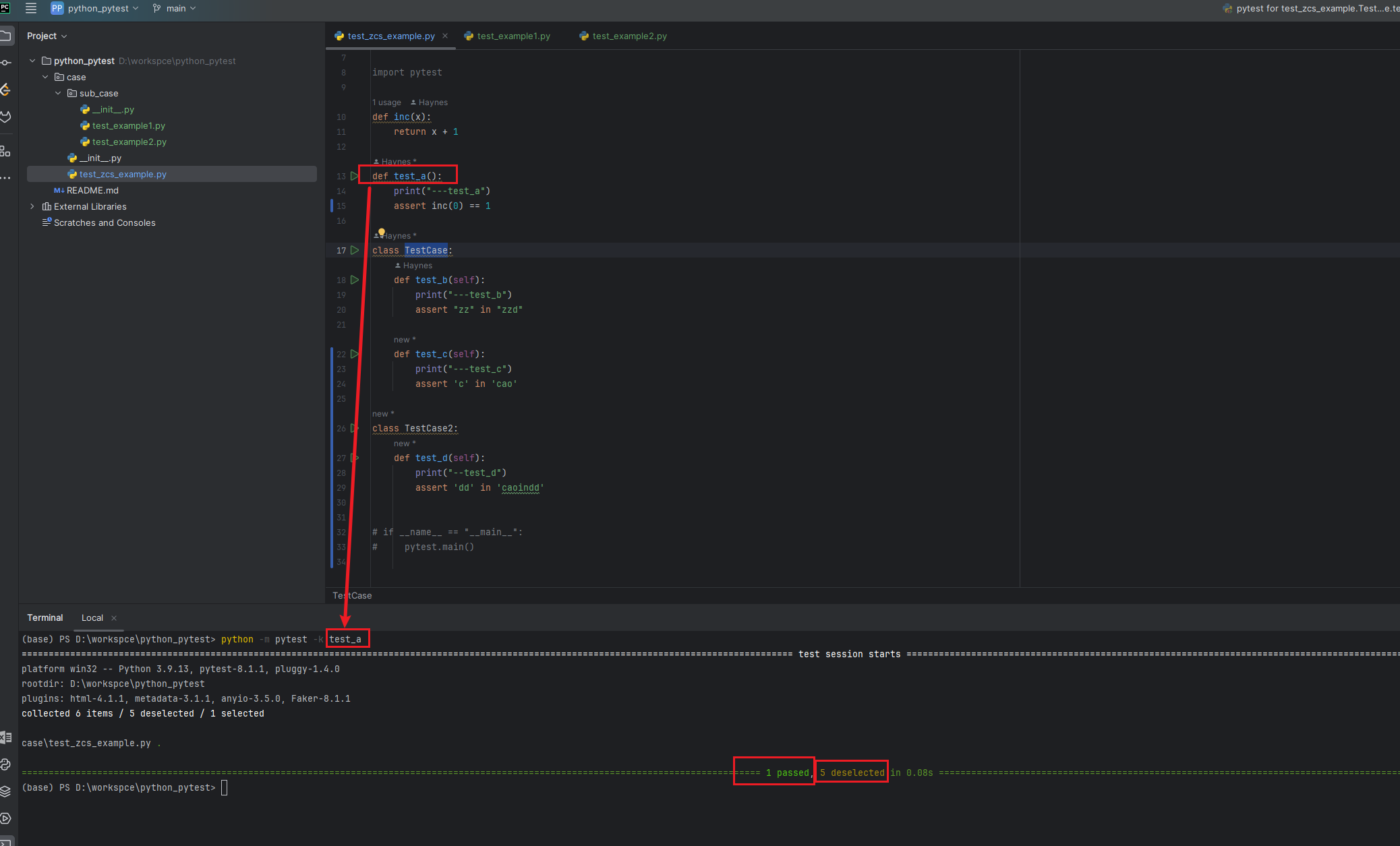Image resolution: width=1400 pixels, height=846 pixels.
Task: Open the Python Console sidebar icon
Action: (5, 764)
